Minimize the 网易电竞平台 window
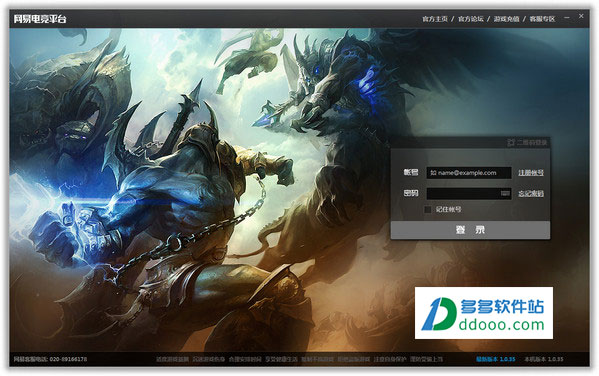The image size is (599, 376). 567,18
